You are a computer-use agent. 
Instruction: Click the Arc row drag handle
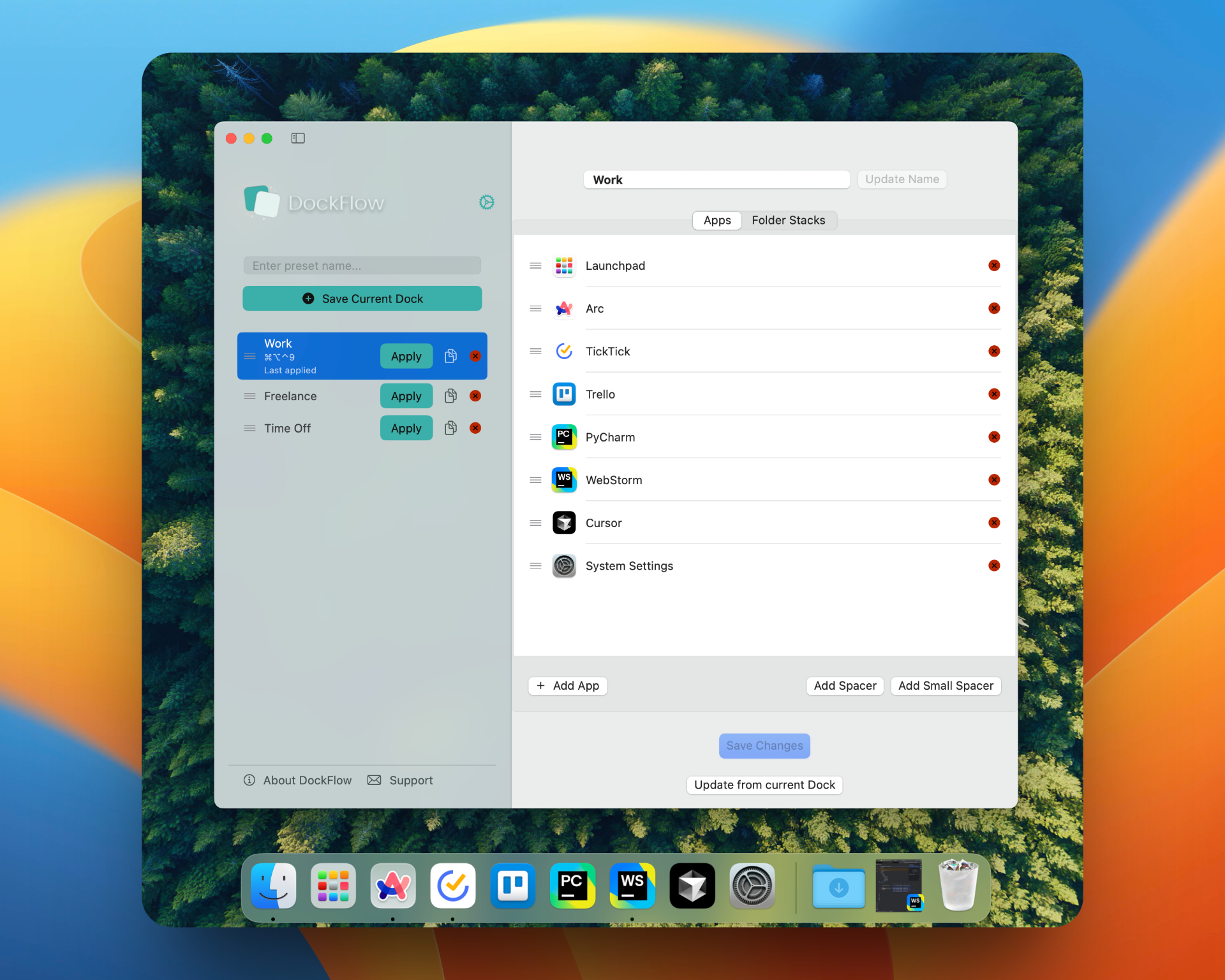[536, 309]
